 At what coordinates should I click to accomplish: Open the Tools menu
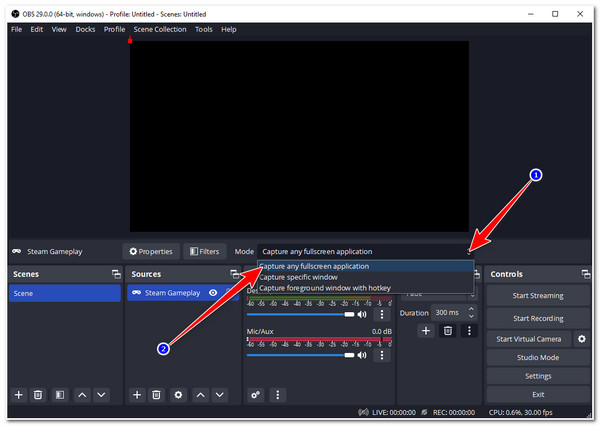(204, 29)
